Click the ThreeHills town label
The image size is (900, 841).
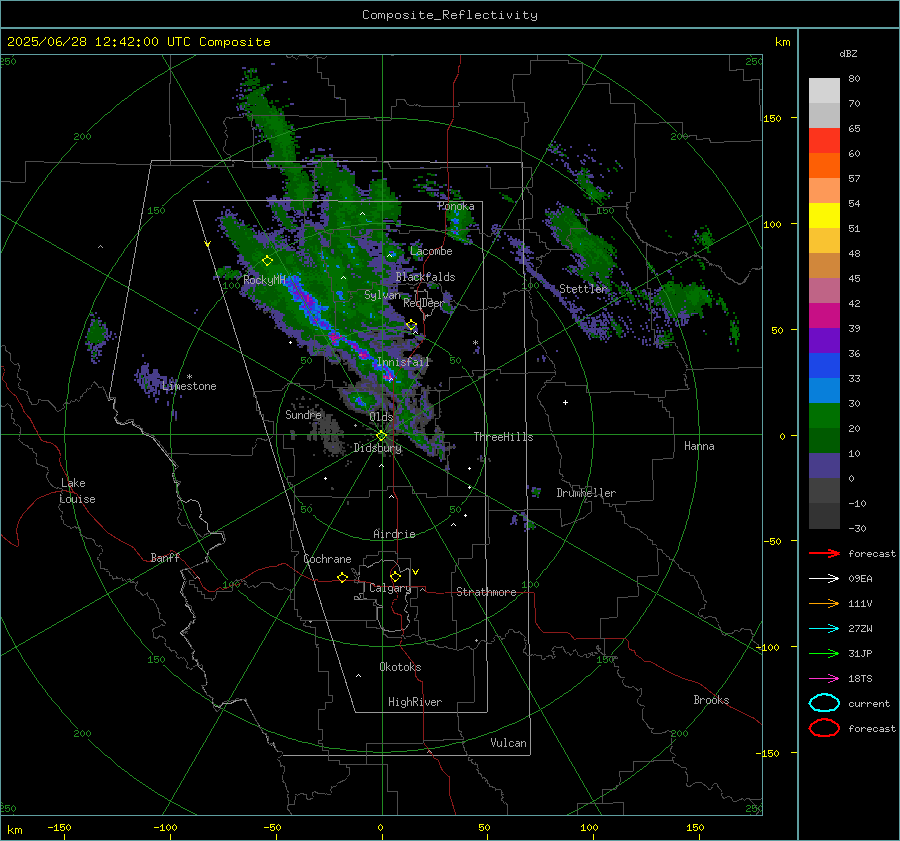(503, 437)
